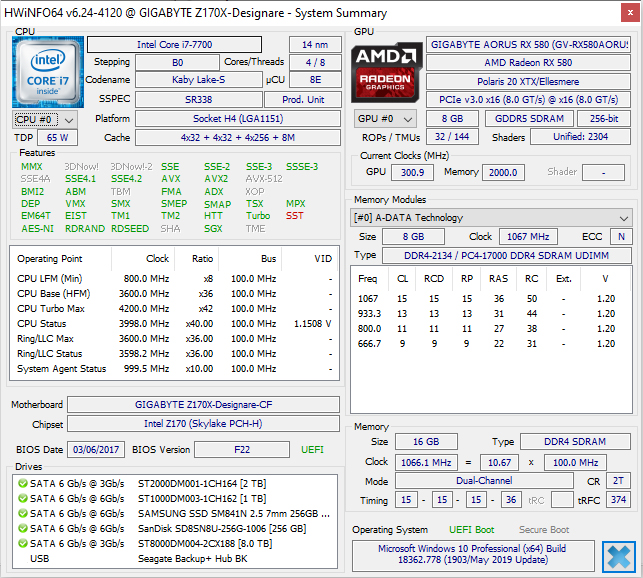643x578 pixels.
Task: Click the DDR4-2134 / PC4-17000 module type field
Action: coord(506,256)
